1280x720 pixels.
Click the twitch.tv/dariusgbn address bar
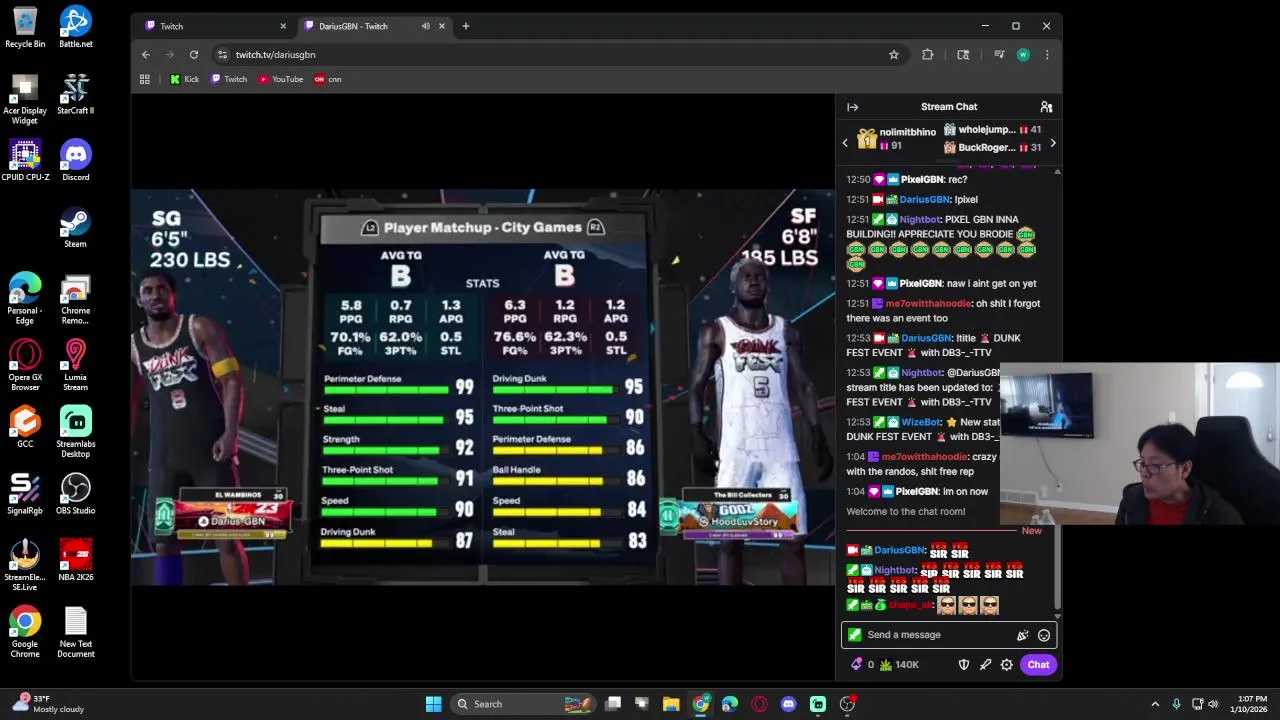pyautogui.click(x=555, y=55)
